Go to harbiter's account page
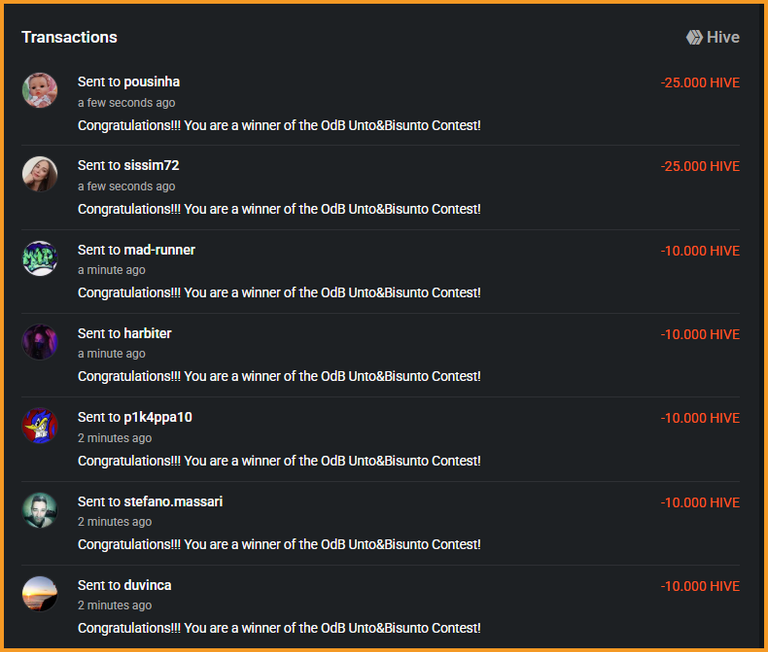Image resolution: width=768 pixels, height=652 pixels. click(148, 334)
